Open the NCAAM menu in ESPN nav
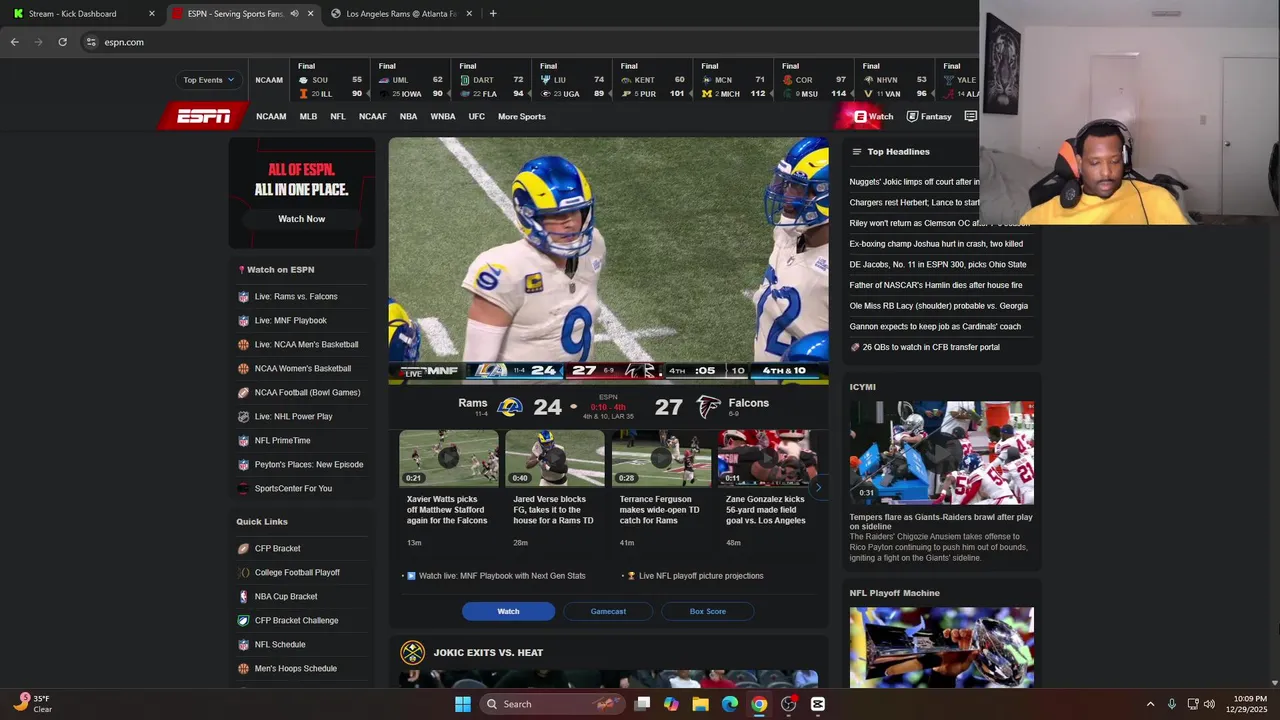The height and width of the screenshot is (720, 1280). [271, 116]
